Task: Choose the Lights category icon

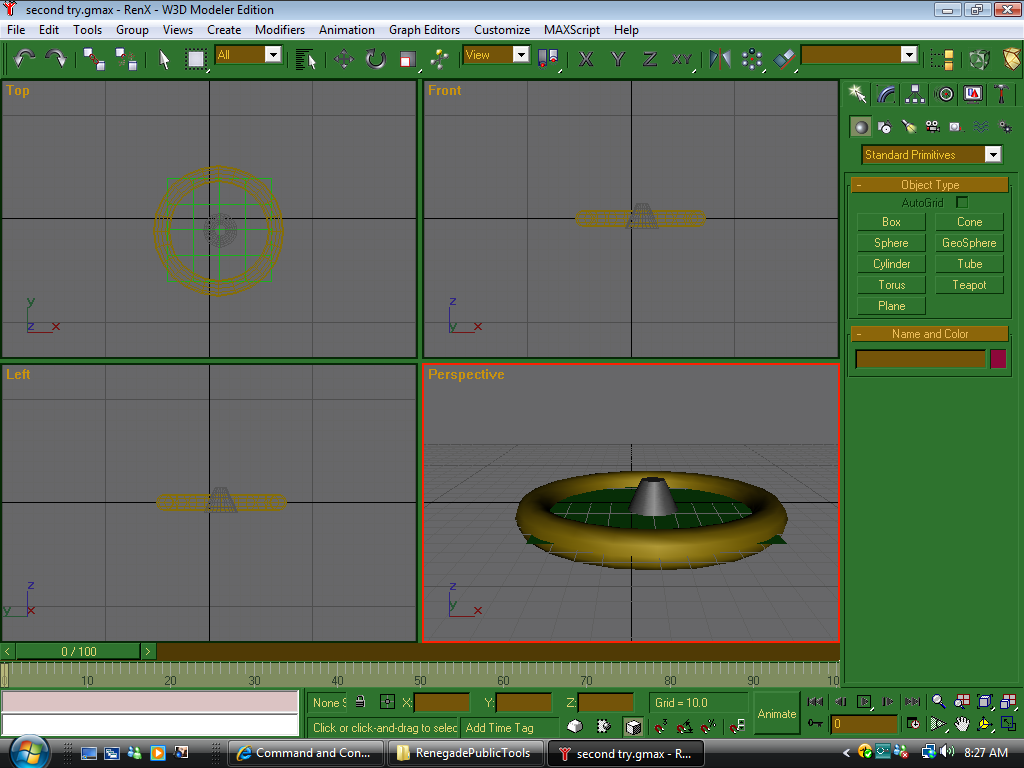Action: 908,127
